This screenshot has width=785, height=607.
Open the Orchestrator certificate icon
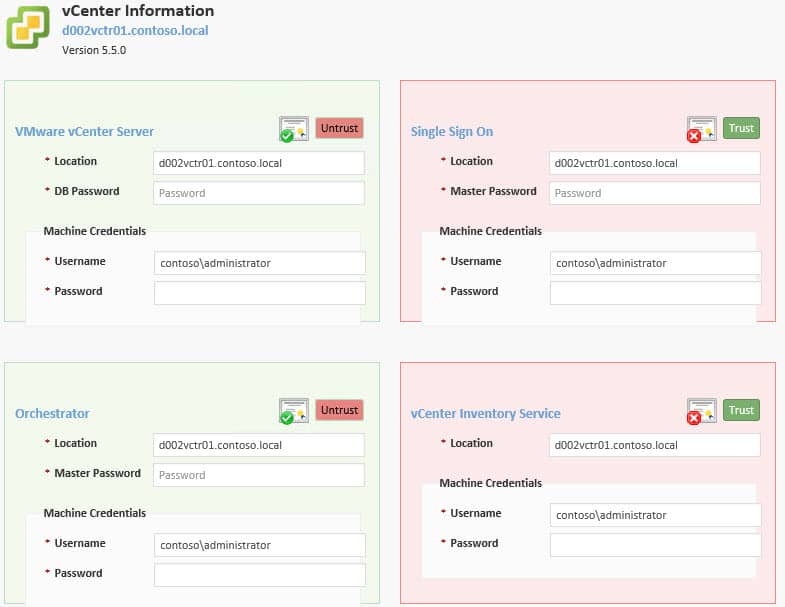click(294, 411)
